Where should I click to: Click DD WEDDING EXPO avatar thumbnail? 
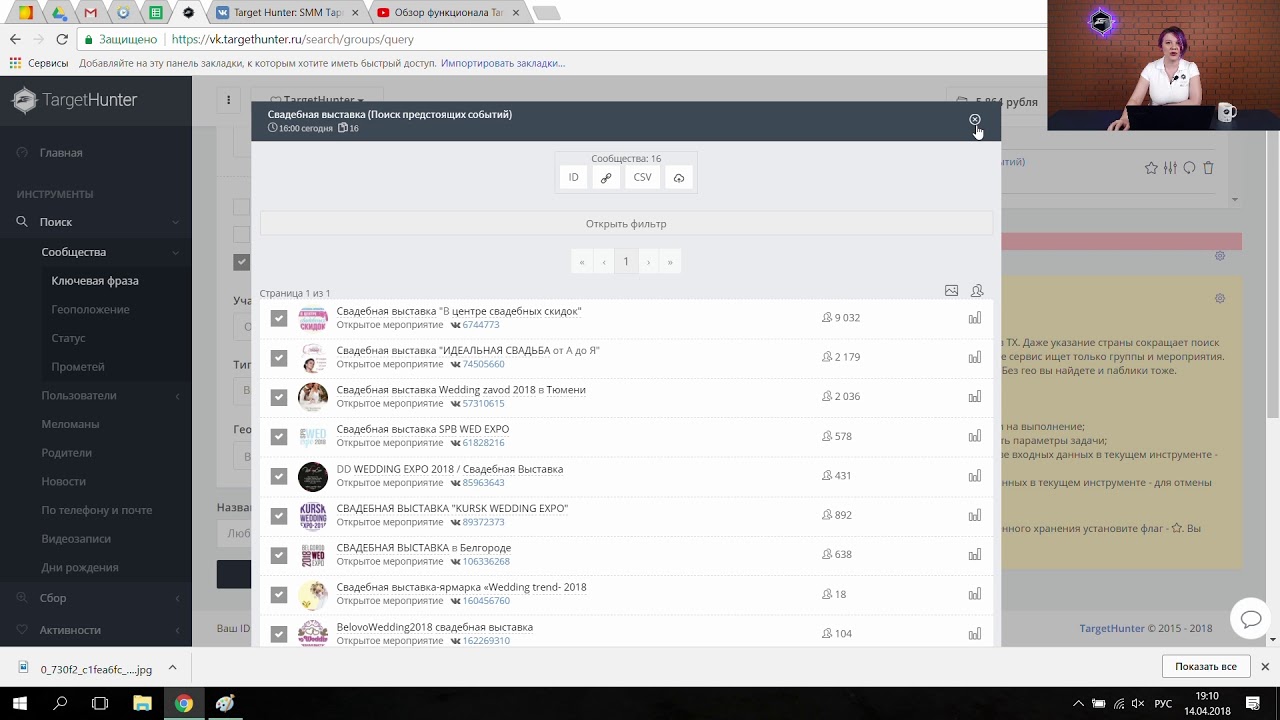click(313, 476)
